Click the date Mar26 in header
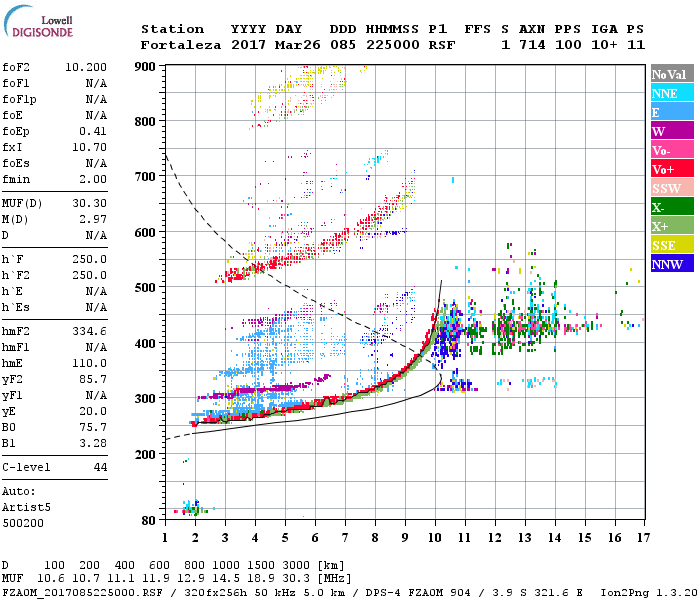Image resolution: width=700 pixels, height=600 pixels. 297,45
